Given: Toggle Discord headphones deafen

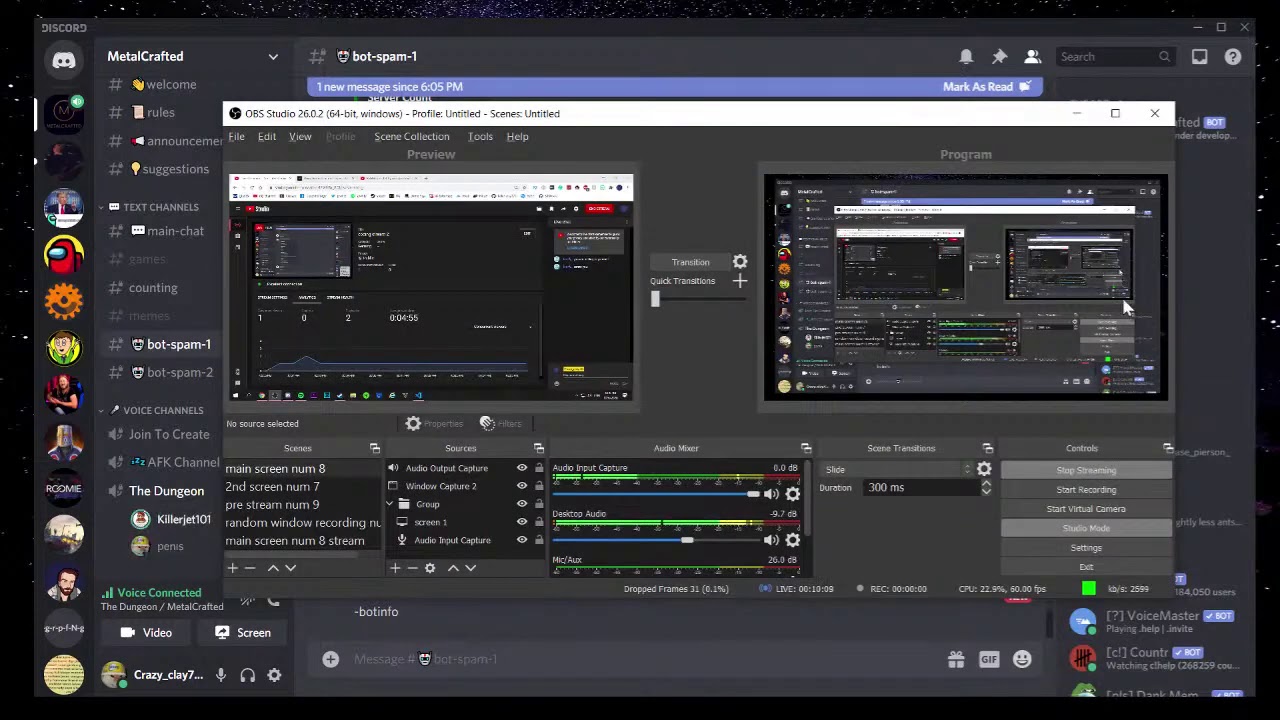Looking at the screenshot, I should pos(247,675).
